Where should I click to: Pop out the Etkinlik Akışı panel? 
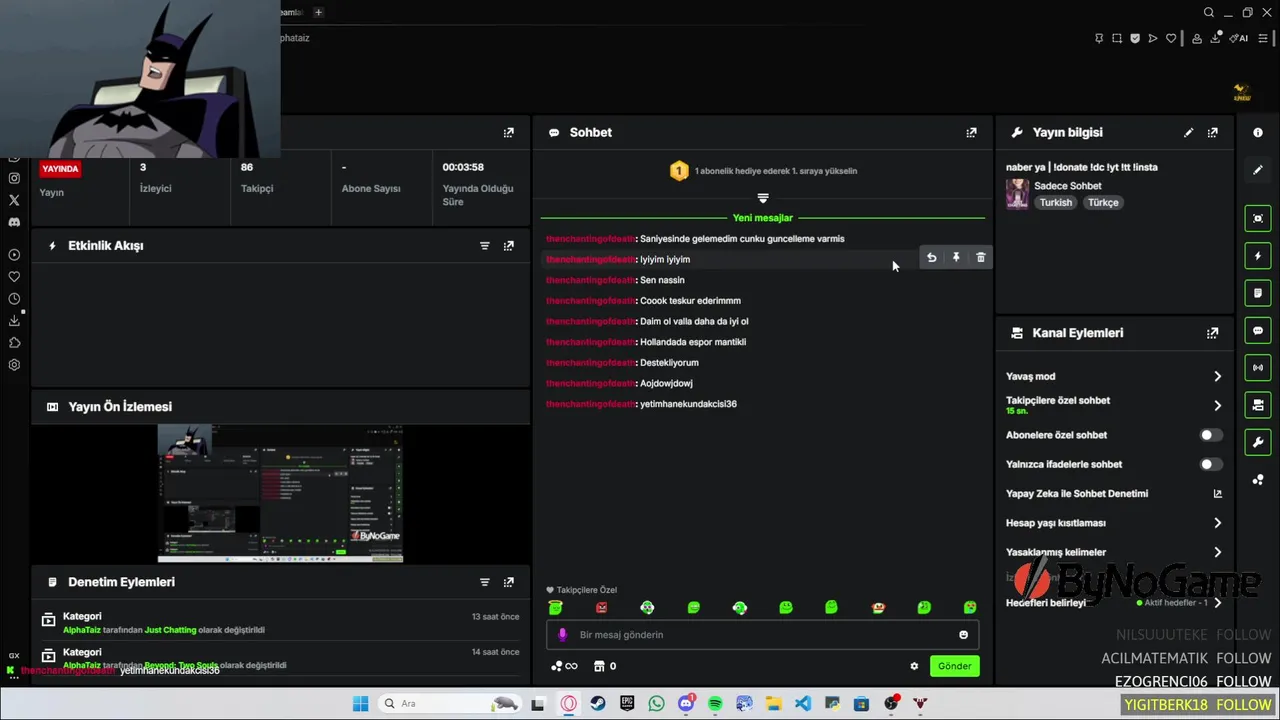(509, 246)
